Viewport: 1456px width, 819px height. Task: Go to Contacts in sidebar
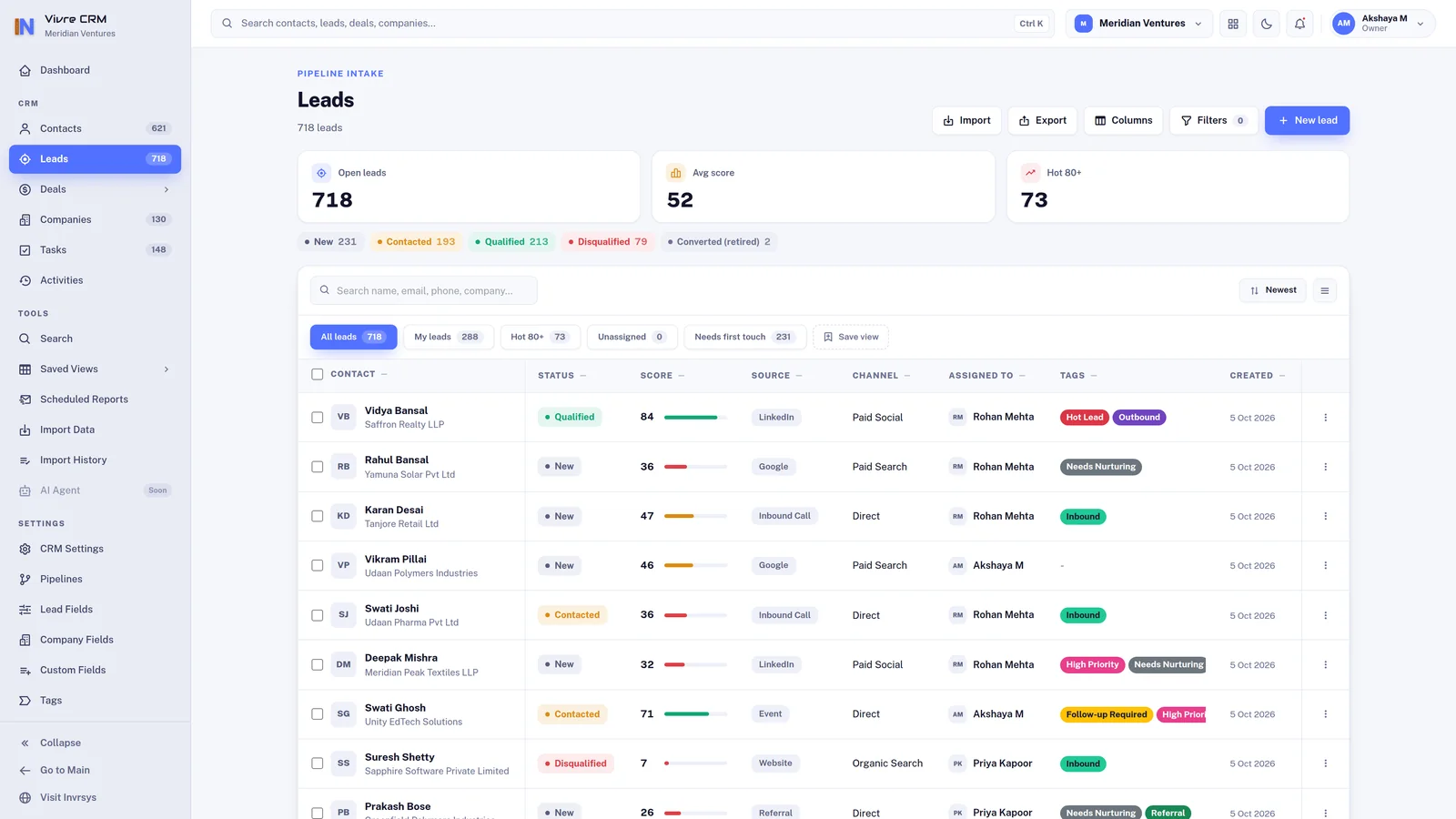[95, 128]
